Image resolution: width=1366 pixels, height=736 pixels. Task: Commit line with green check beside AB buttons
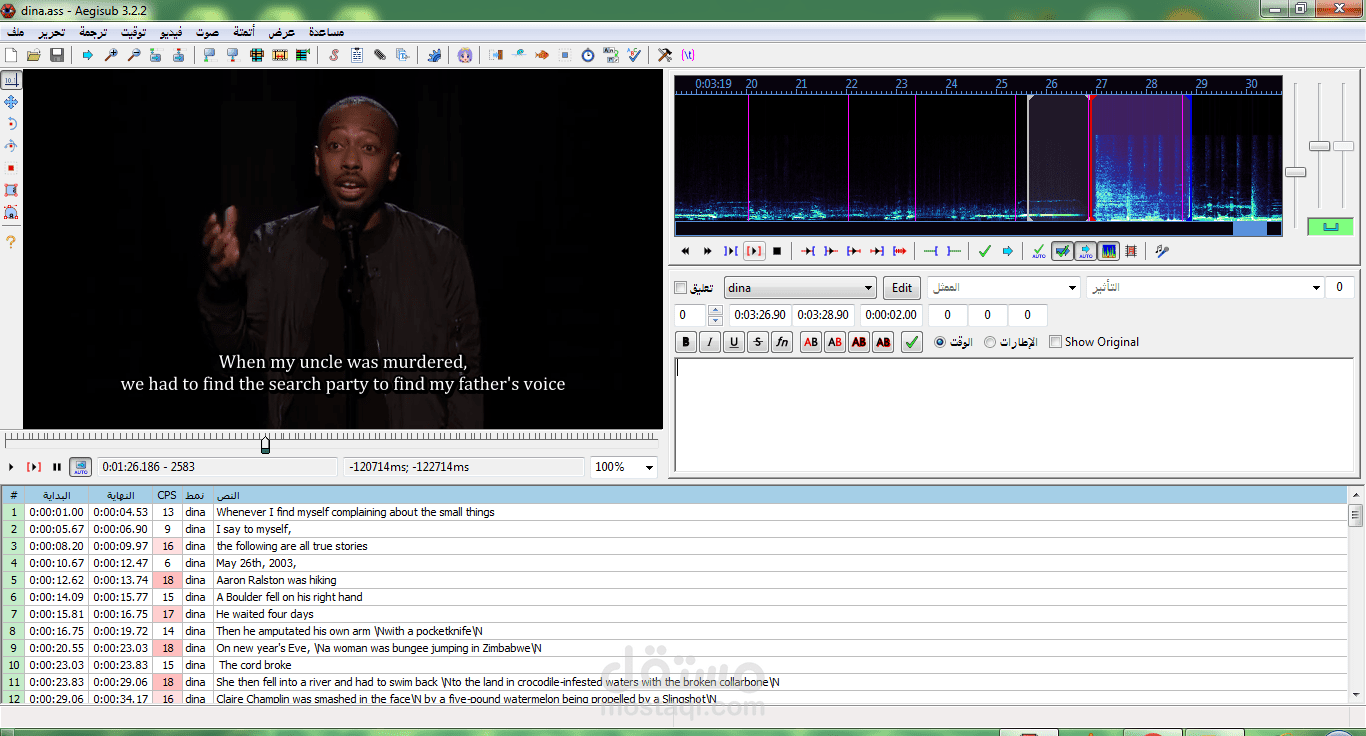[911, 342]
